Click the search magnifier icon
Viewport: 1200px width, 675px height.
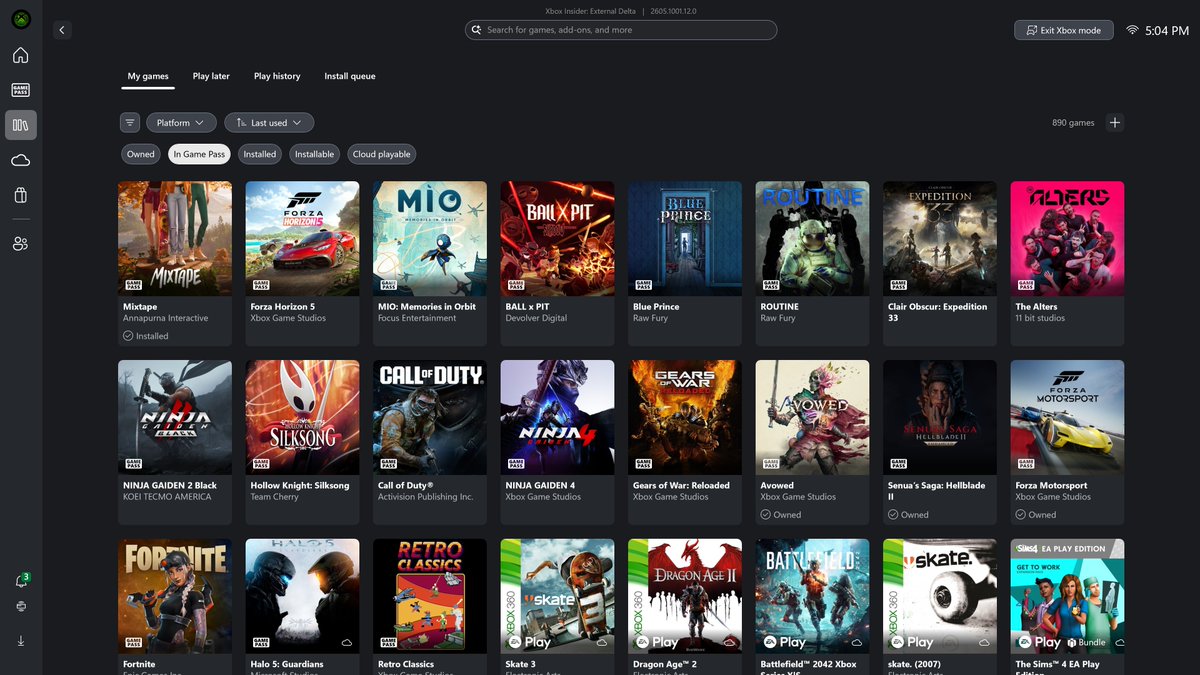tap(477, 30)
